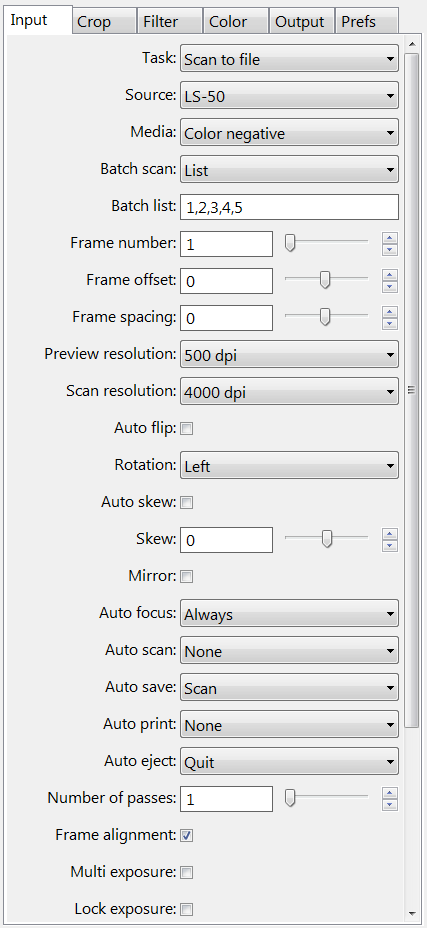The width and height of the screenshot is (427, 928).
Task: Enable the Auto flip checkbox
Action: click(x=187, y=429)
